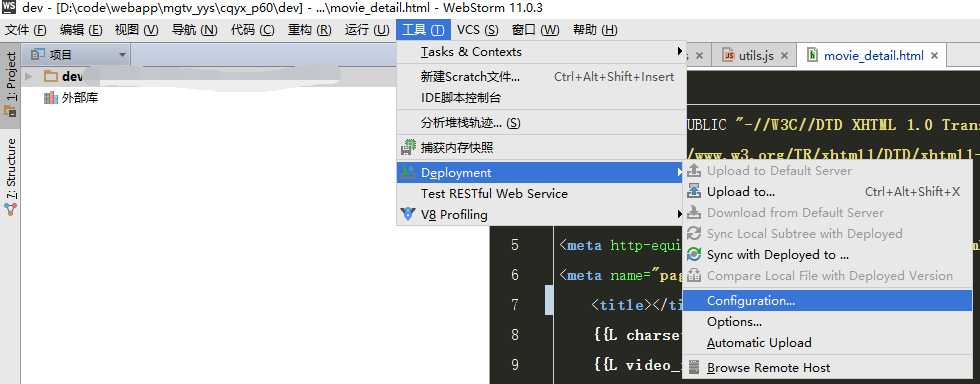Select the dev folder in project tree

(x=72, y=76)
